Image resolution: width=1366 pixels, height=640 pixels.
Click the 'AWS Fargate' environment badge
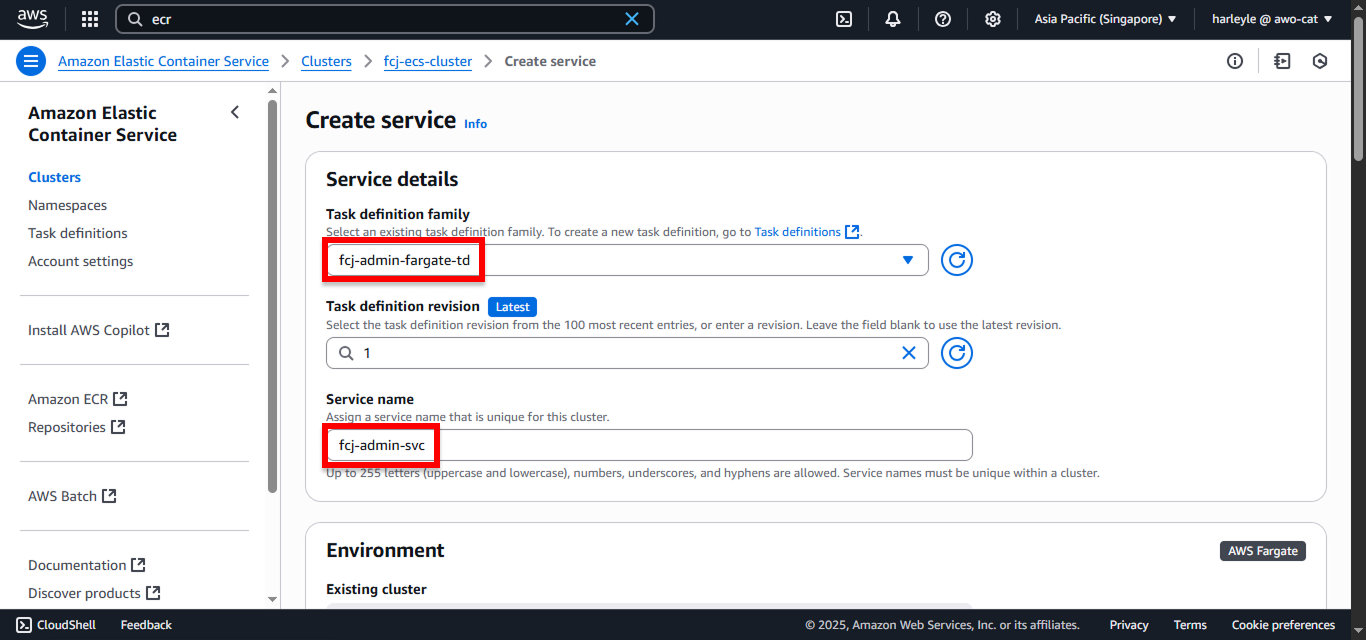click(1263, 551)
